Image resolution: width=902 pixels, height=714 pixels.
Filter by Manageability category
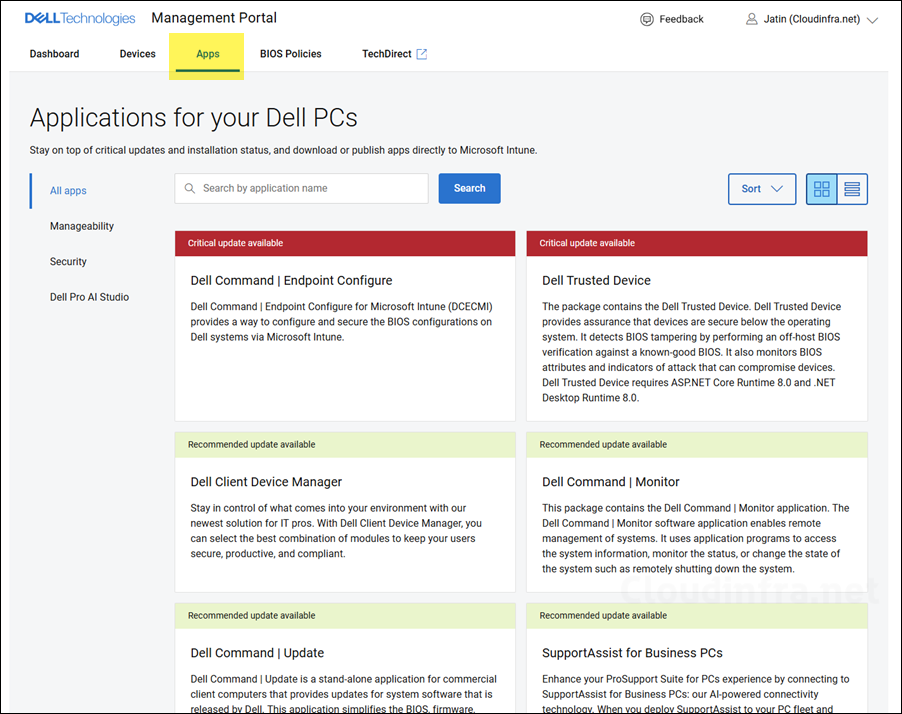pos(82,226)
